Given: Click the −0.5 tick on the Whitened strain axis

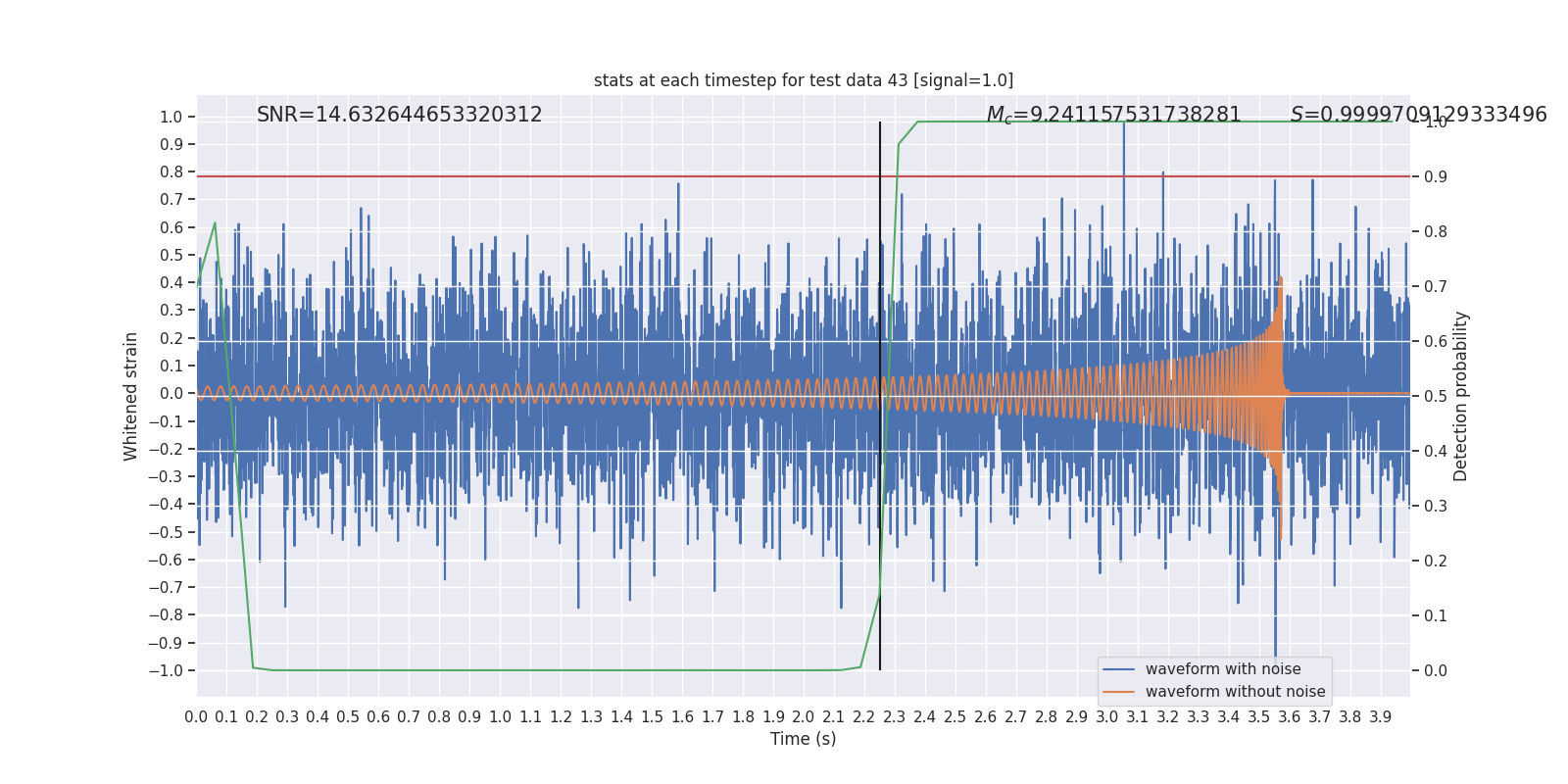Looking at the screenshot, I should click(166, 532).
